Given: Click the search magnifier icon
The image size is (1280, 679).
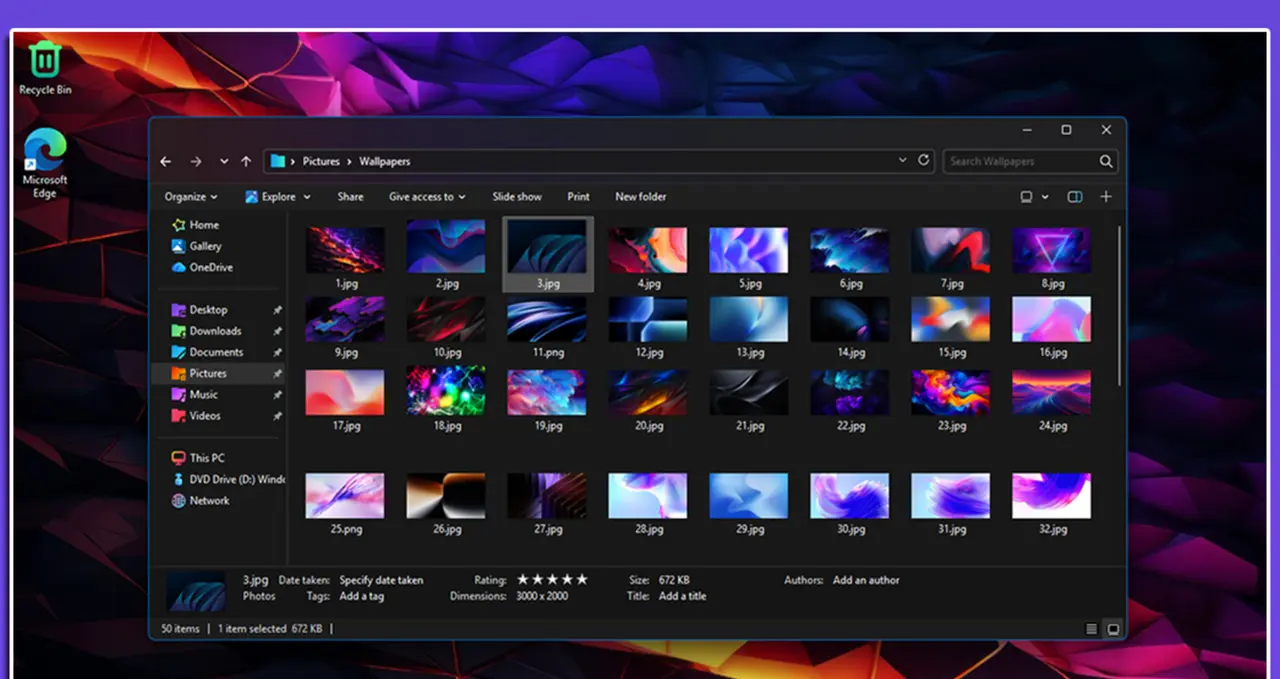Looking at the screenshot, I should point(1106,161).
